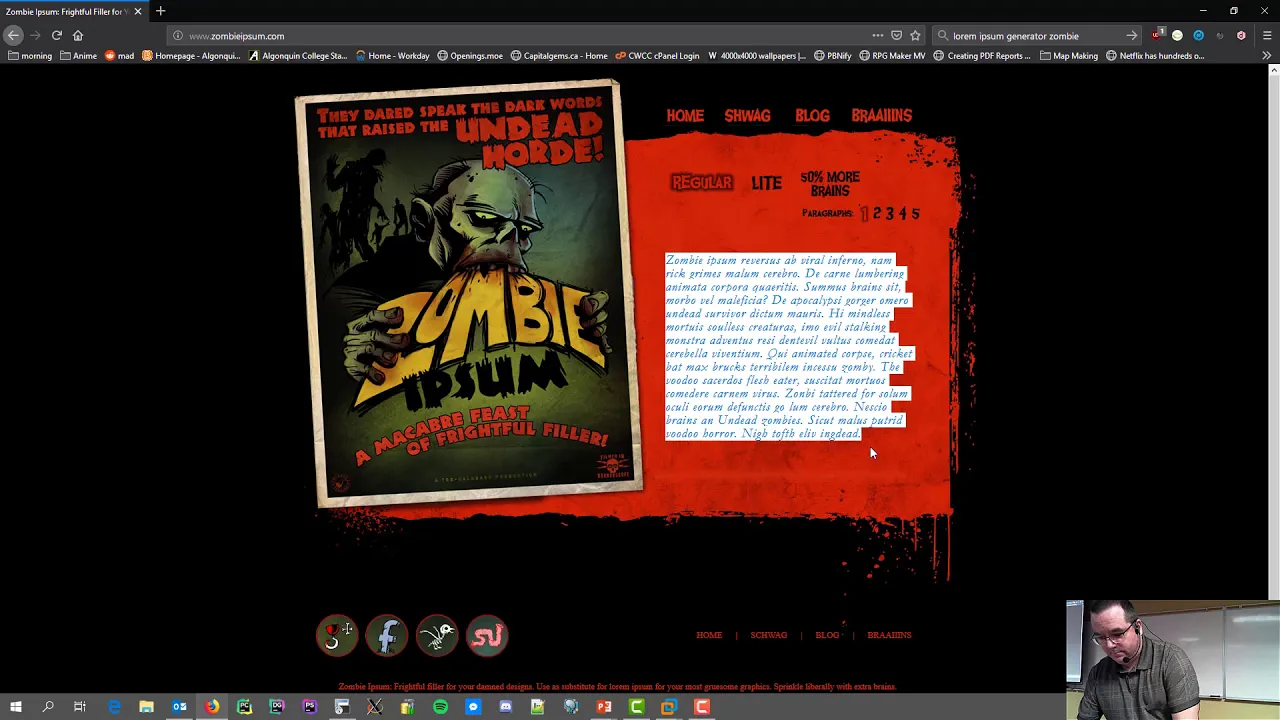Open BRAAIIINS in site top menu
This screenshot has width=1280, height=720.
coord(881,116)
